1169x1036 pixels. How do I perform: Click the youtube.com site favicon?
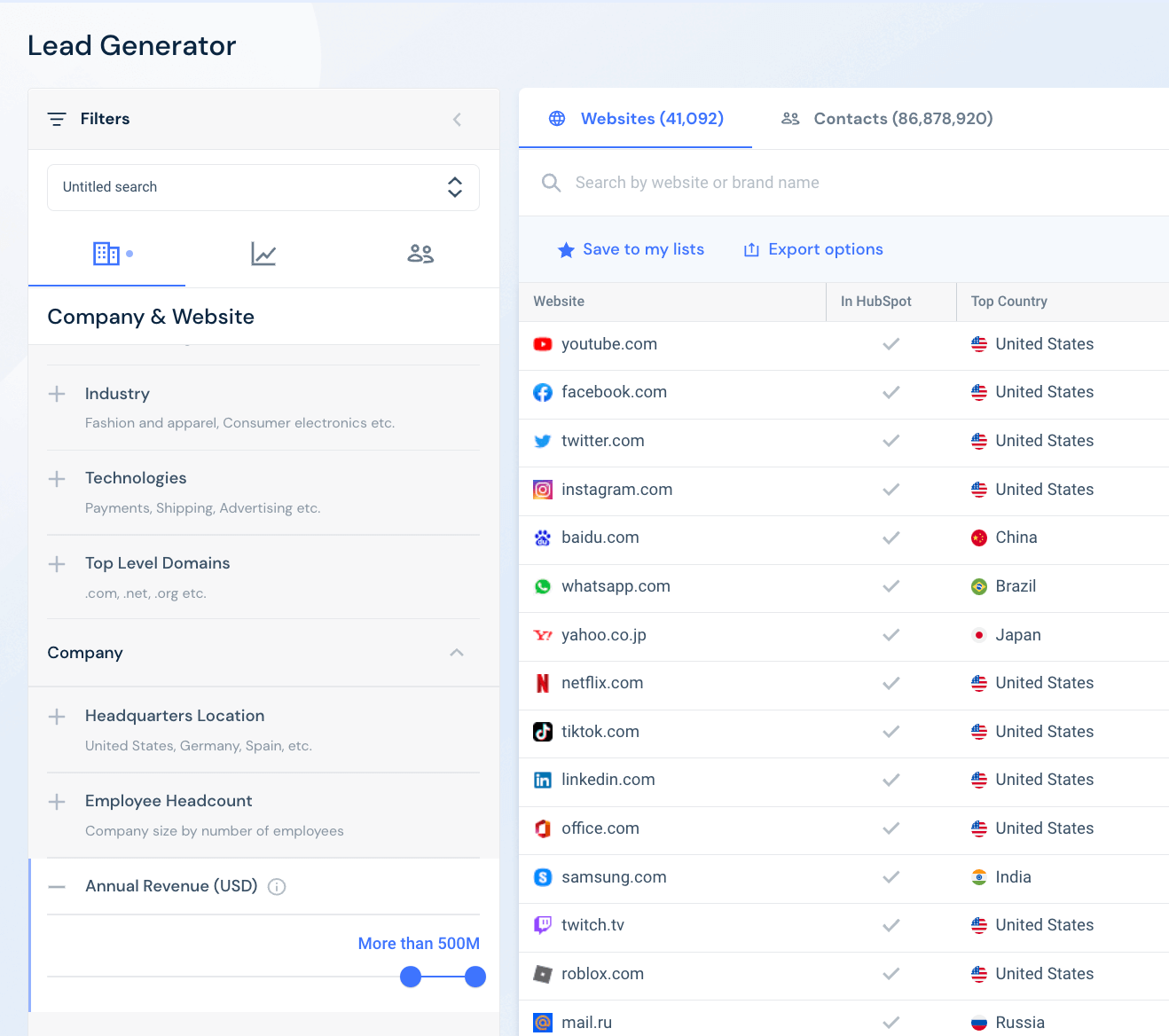542,344
